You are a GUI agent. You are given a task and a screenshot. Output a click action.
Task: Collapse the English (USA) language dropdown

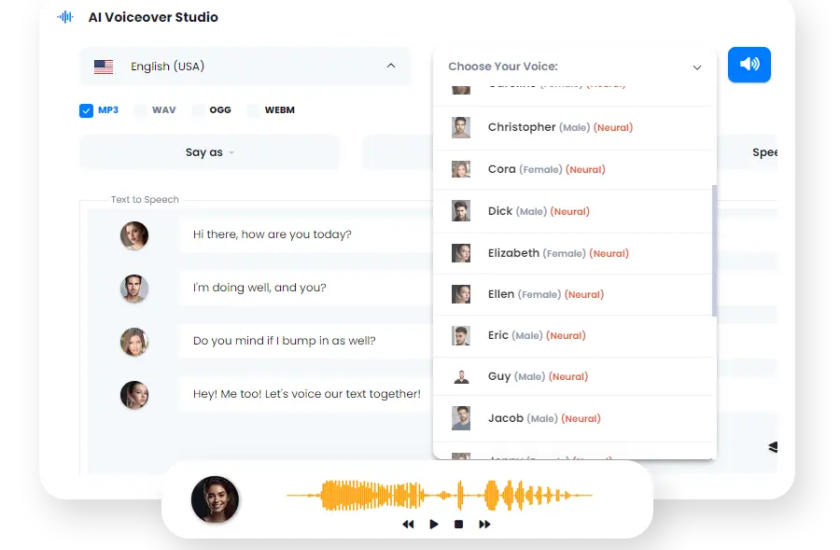pyautogui.click(x=390, y=67)
